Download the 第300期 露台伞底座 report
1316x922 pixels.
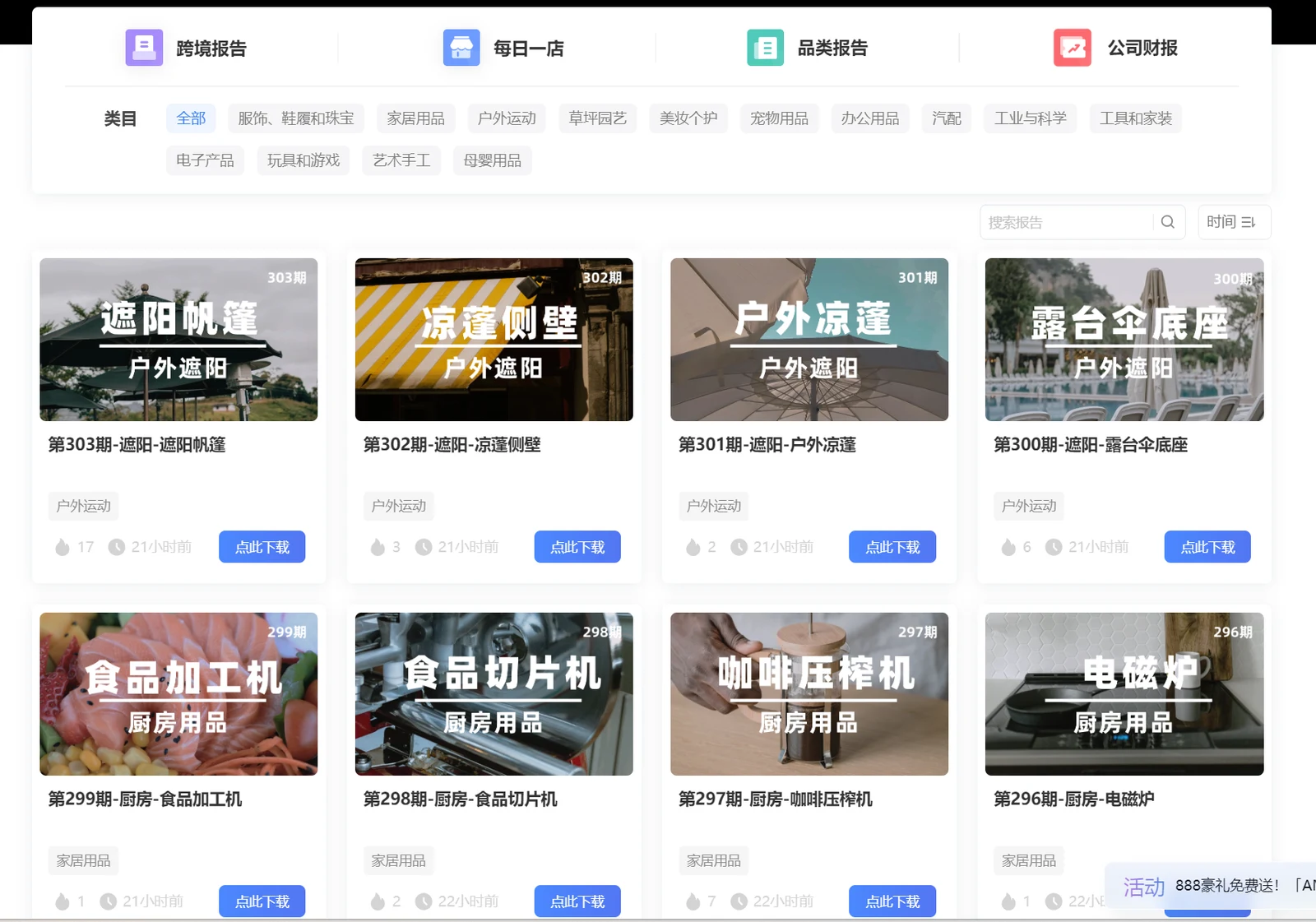1207,547
